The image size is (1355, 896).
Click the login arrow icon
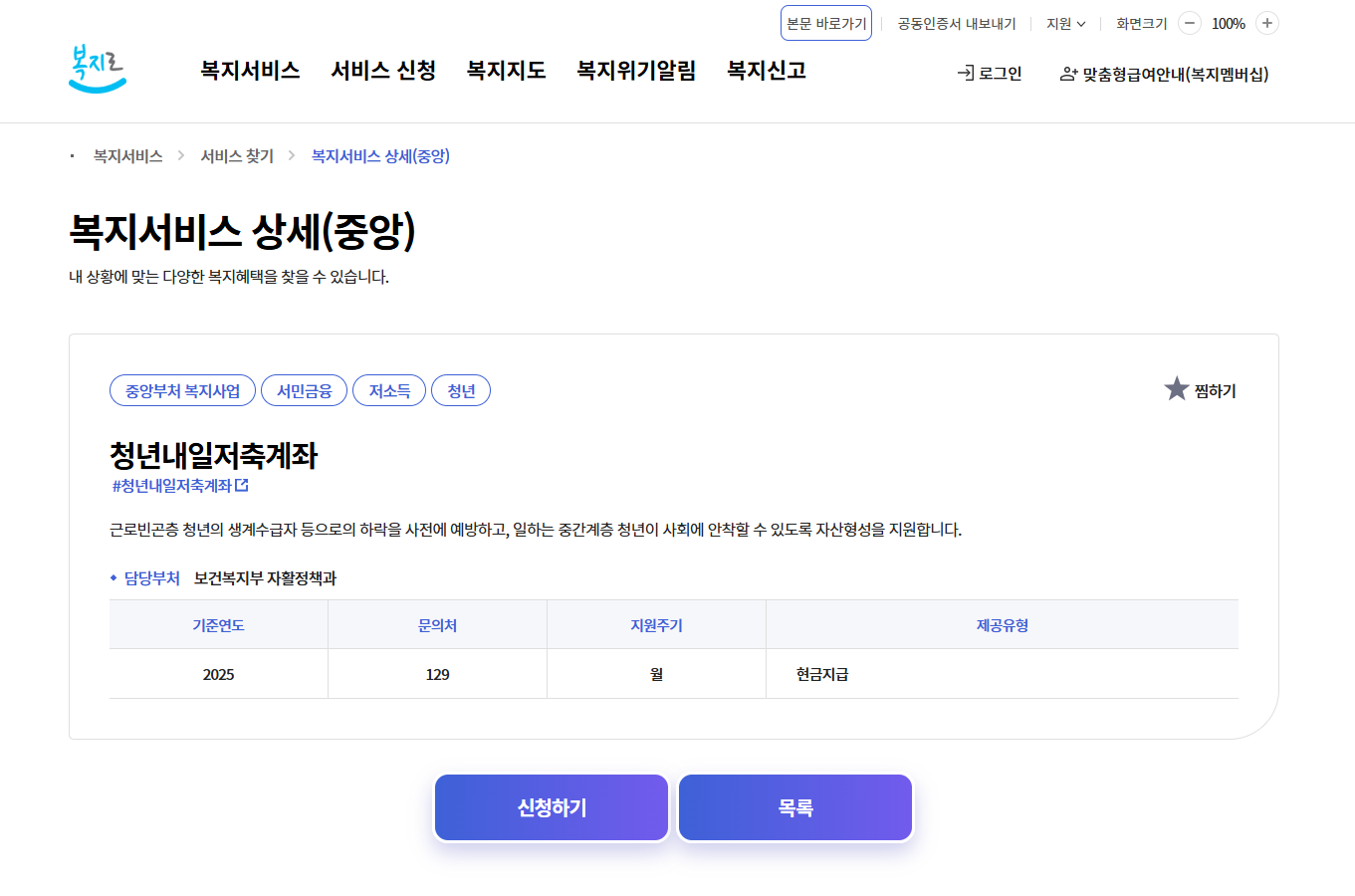[966, 73]
